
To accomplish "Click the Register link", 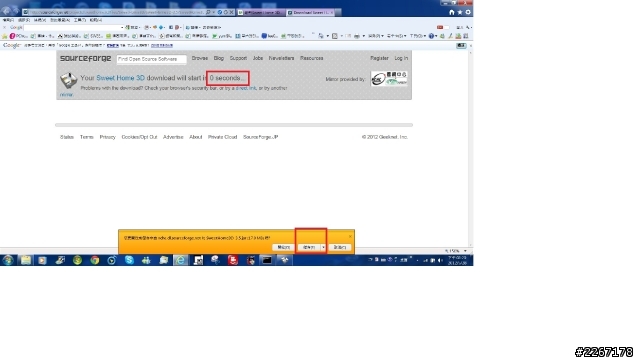I will (379, 58).
